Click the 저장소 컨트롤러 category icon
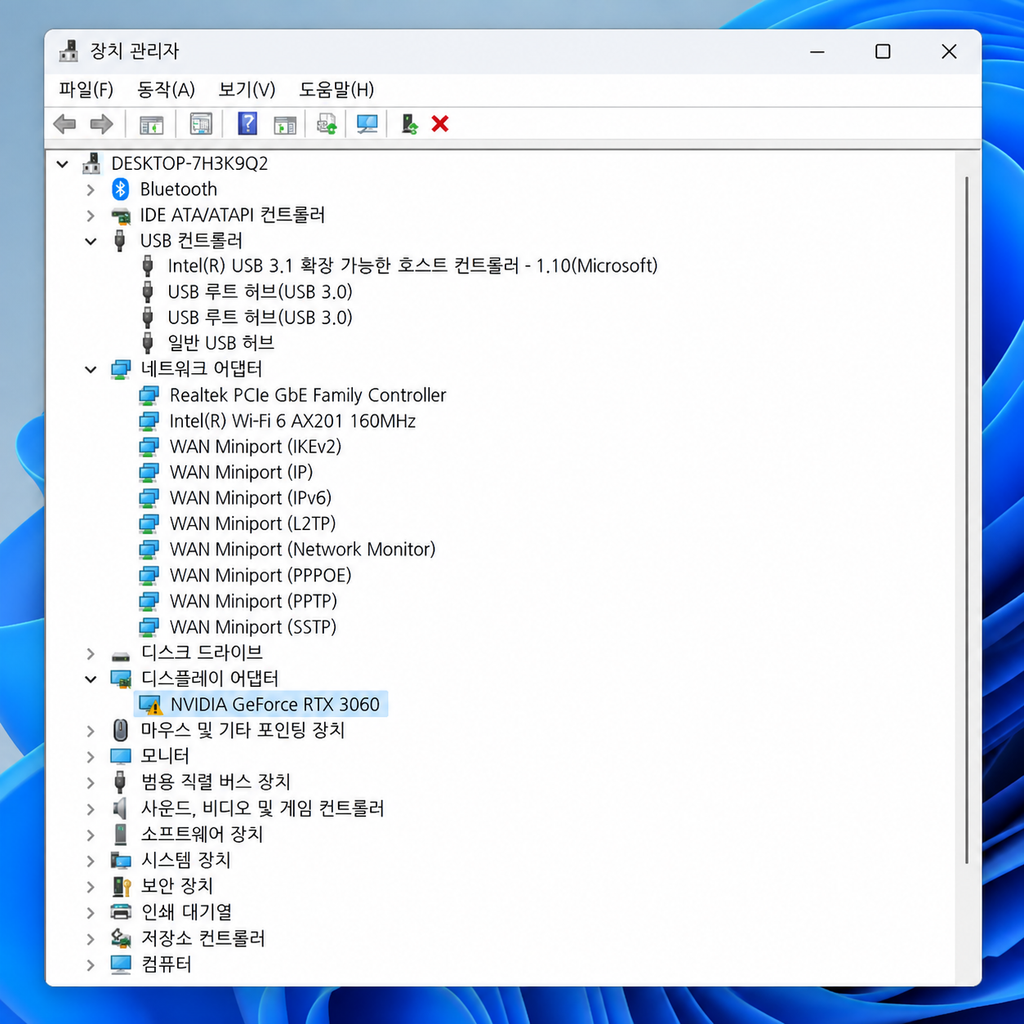1024x1024 pixels. 121,938
